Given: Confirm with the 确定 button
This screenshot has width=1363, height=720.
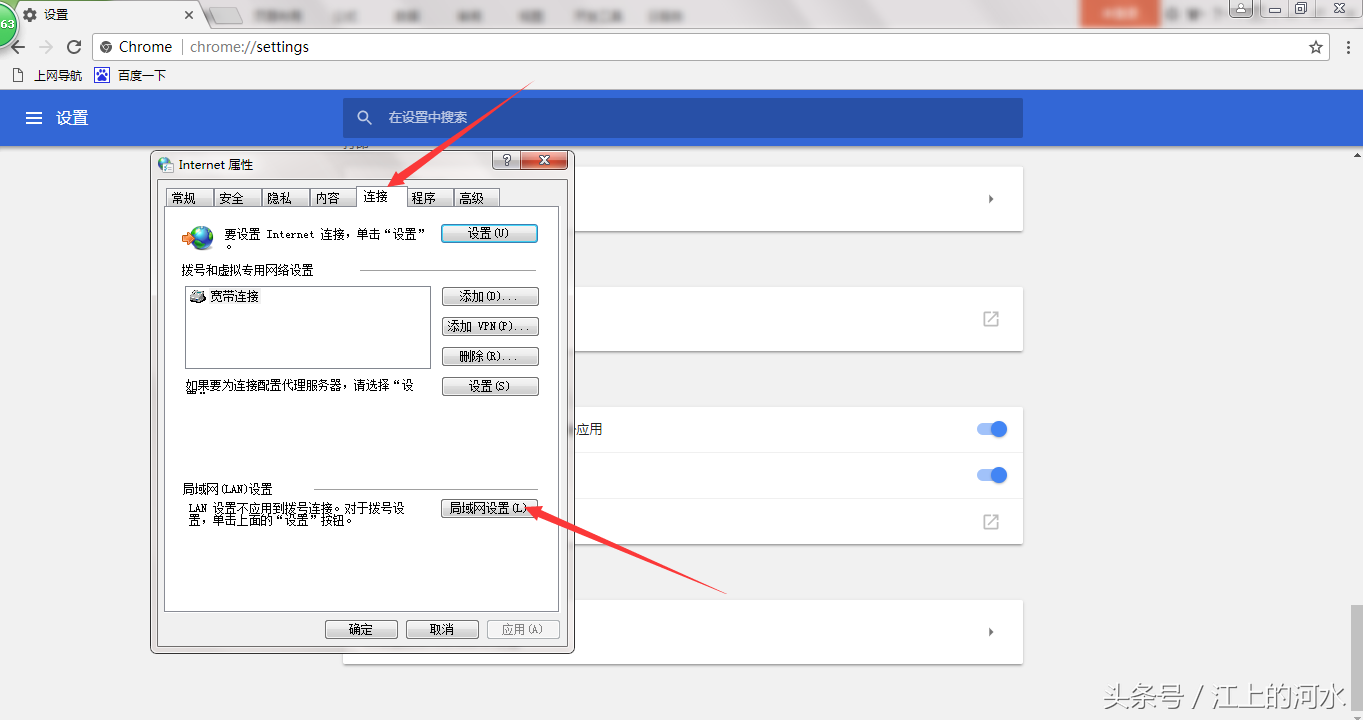Looking at the screenshot, I should [361, 629].
